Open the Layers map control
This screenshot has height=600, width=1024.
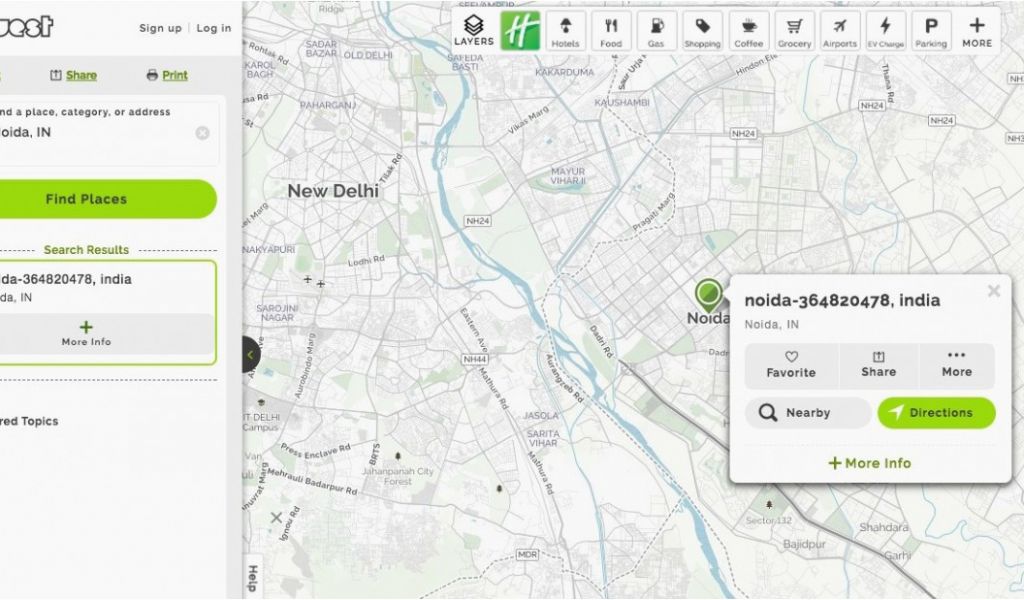473,30
